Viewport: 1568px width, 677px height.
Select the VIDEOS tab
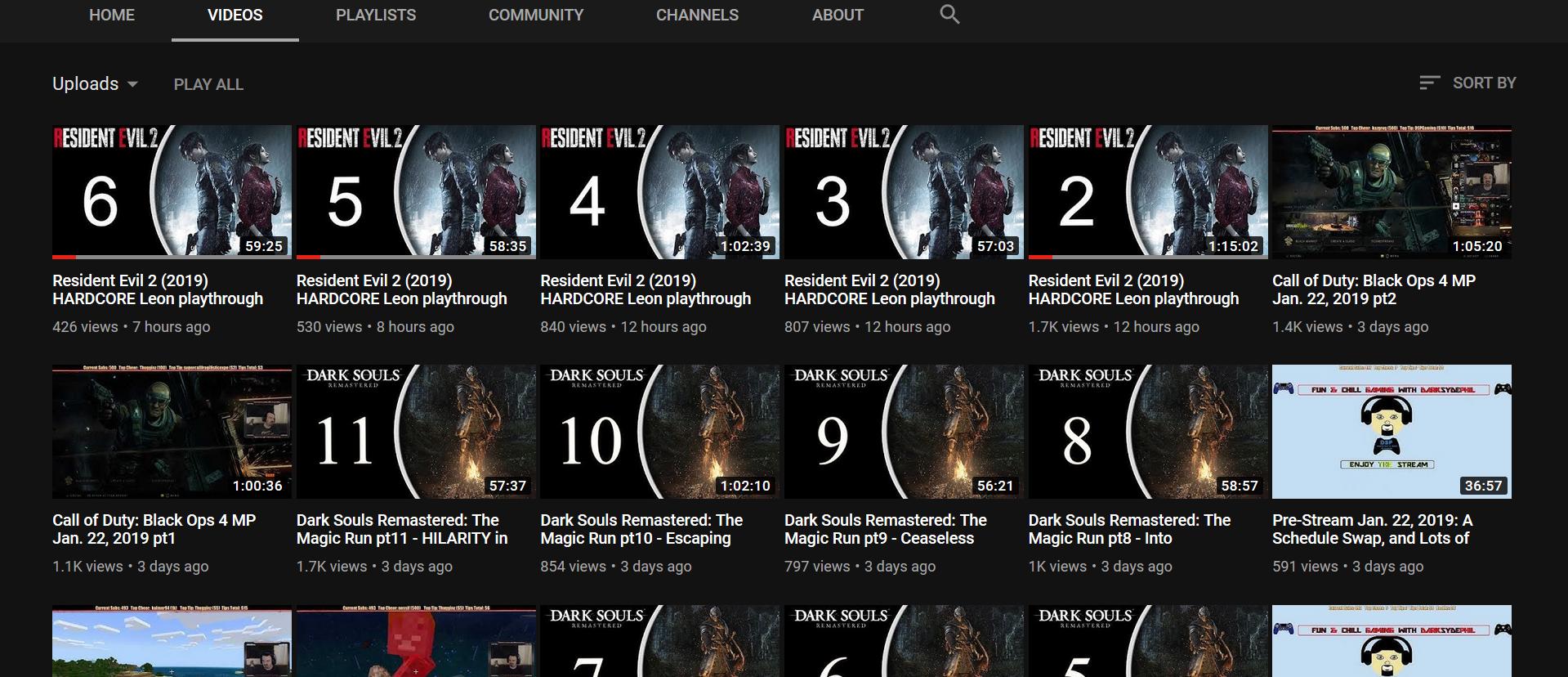tap(235, 15)
